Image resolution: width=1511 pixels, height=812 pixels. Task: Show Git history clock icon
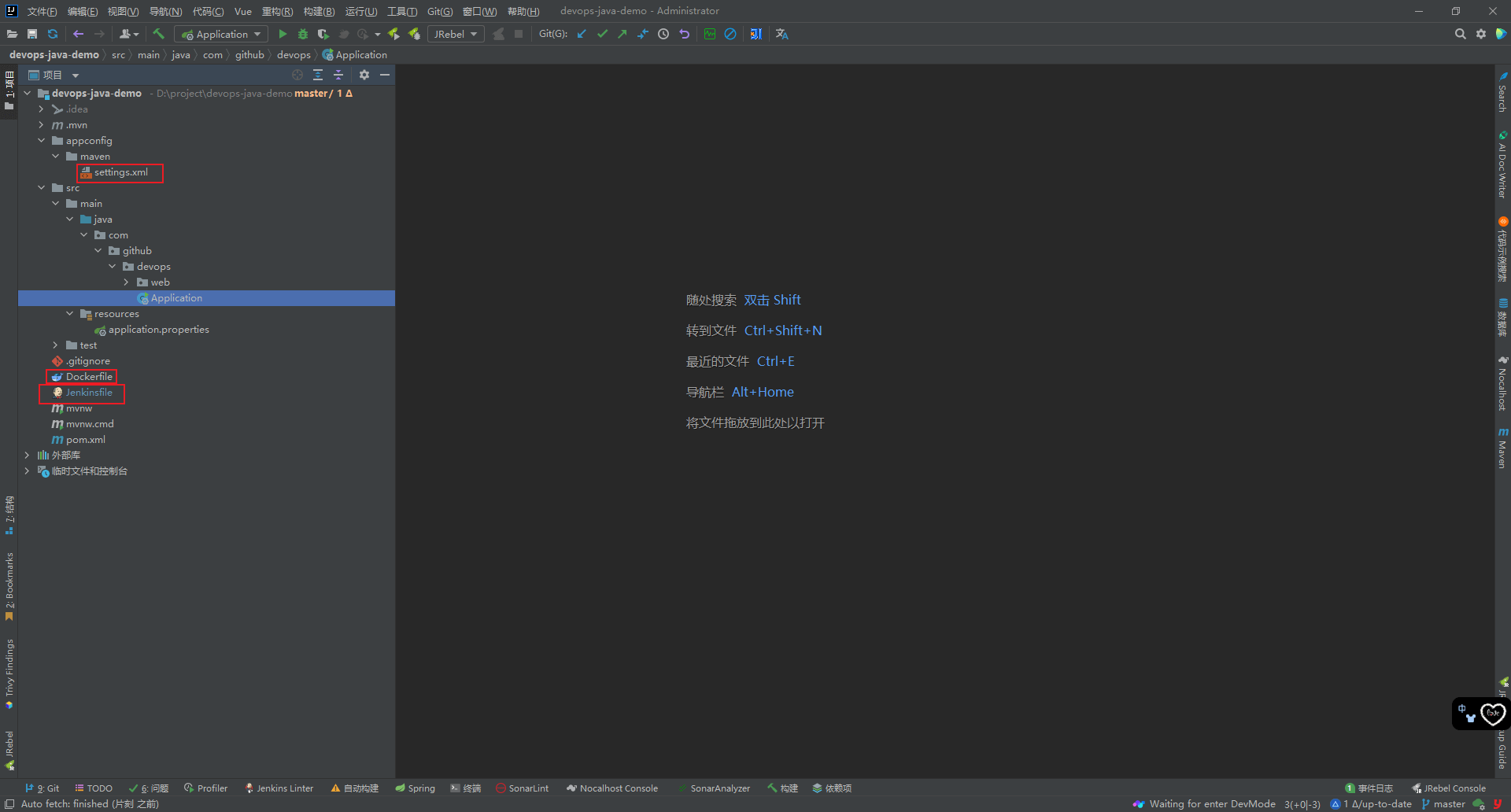[x=663, y=34]
